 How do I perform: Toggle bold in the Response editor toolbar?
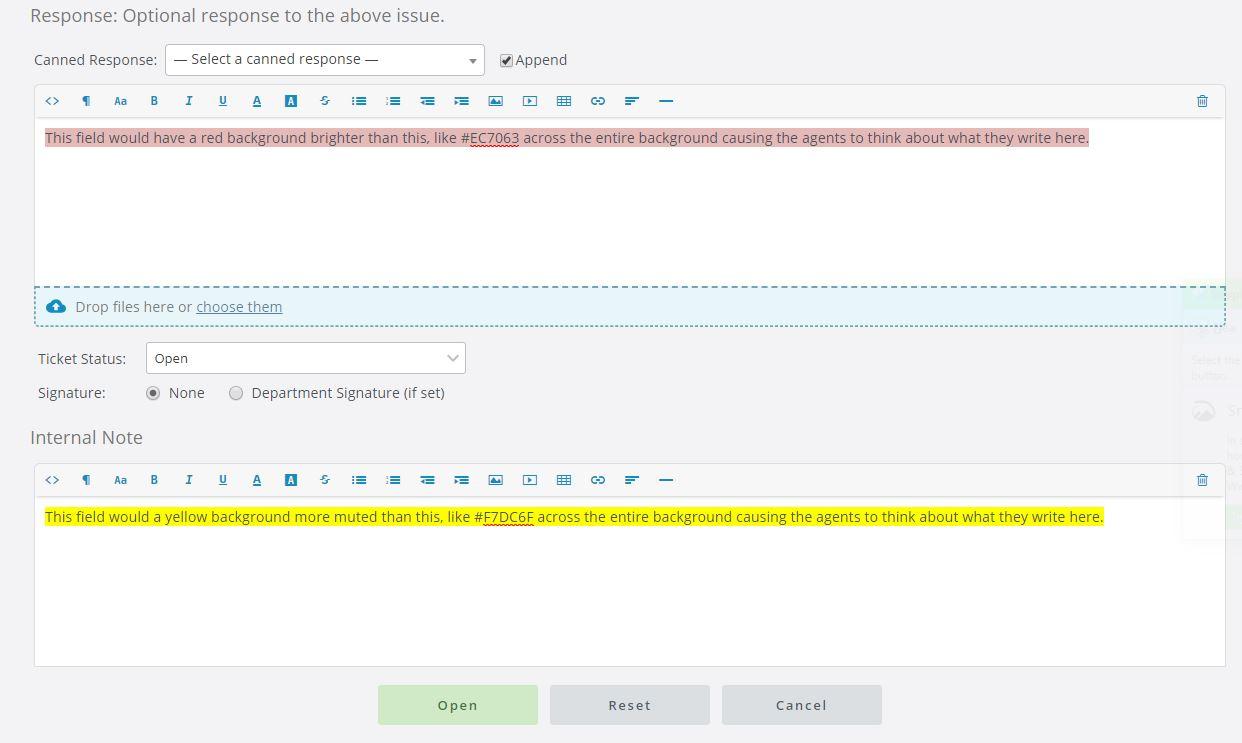pos(154,101)
